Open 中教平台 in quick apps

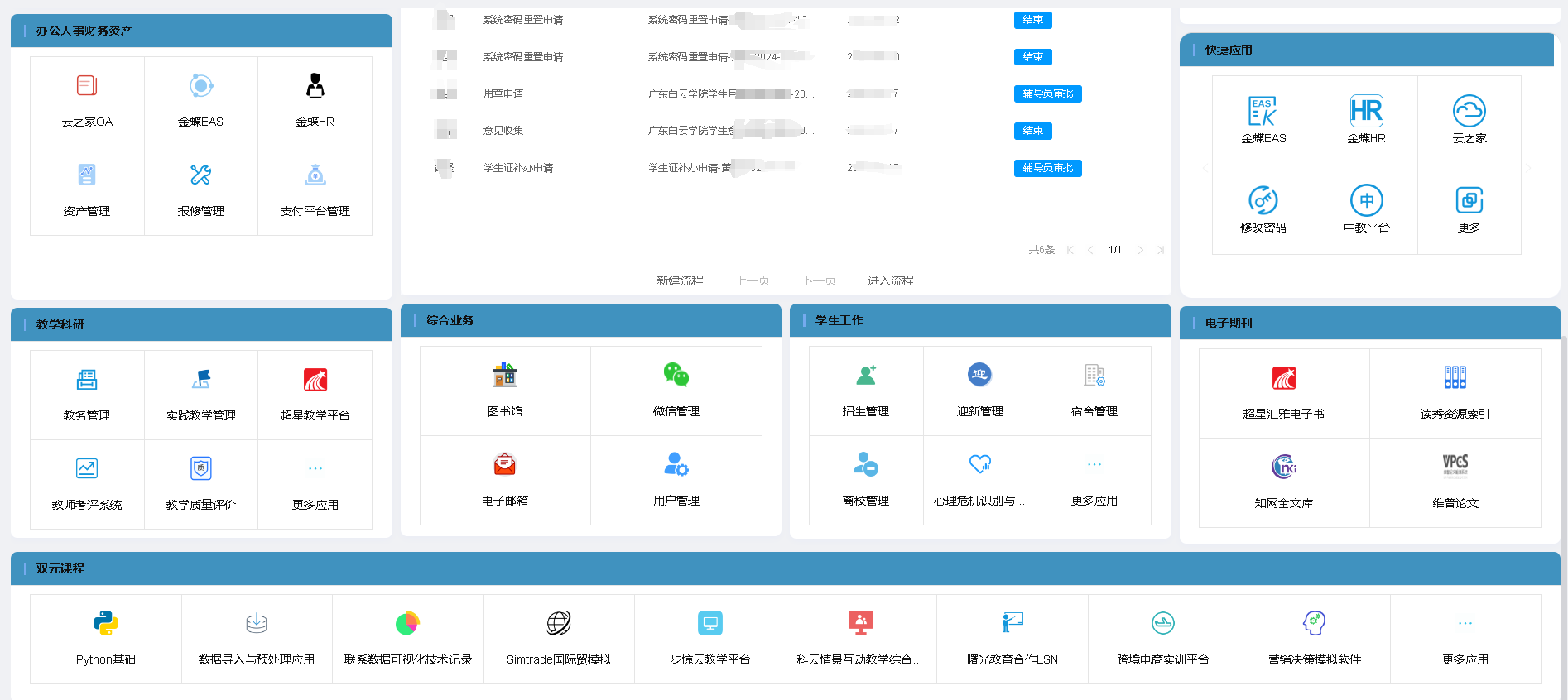1366,200
